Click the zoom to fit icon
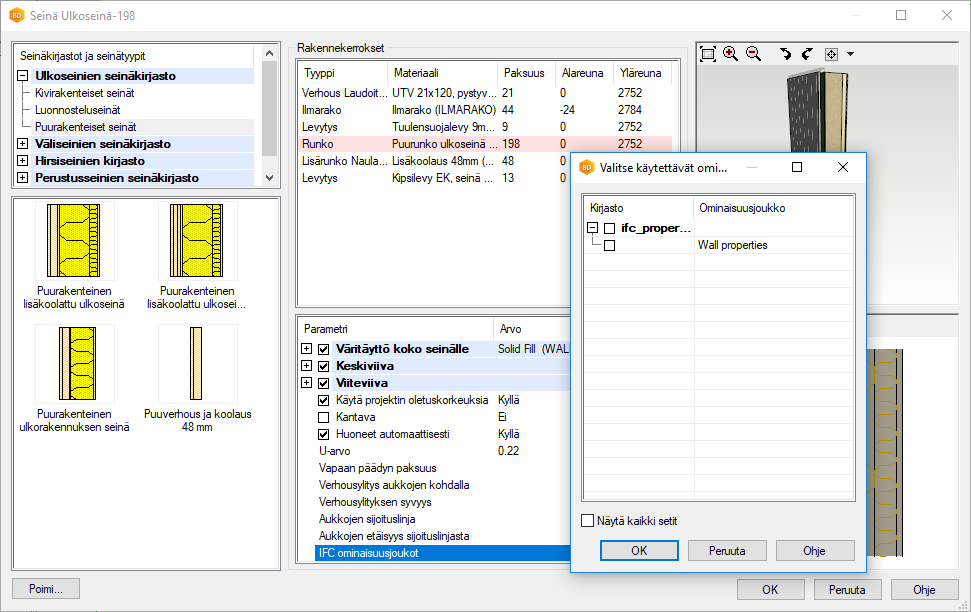971x612 pixels. click(x=708, y=54)
